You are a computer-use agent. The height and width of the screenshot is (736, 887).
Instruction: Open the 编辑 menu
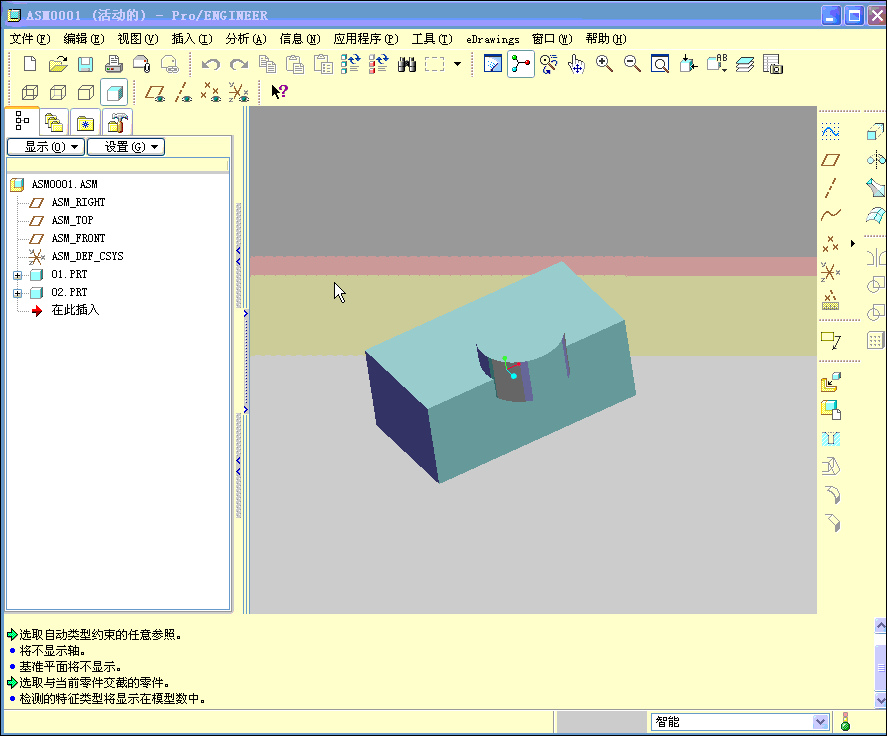84,38
